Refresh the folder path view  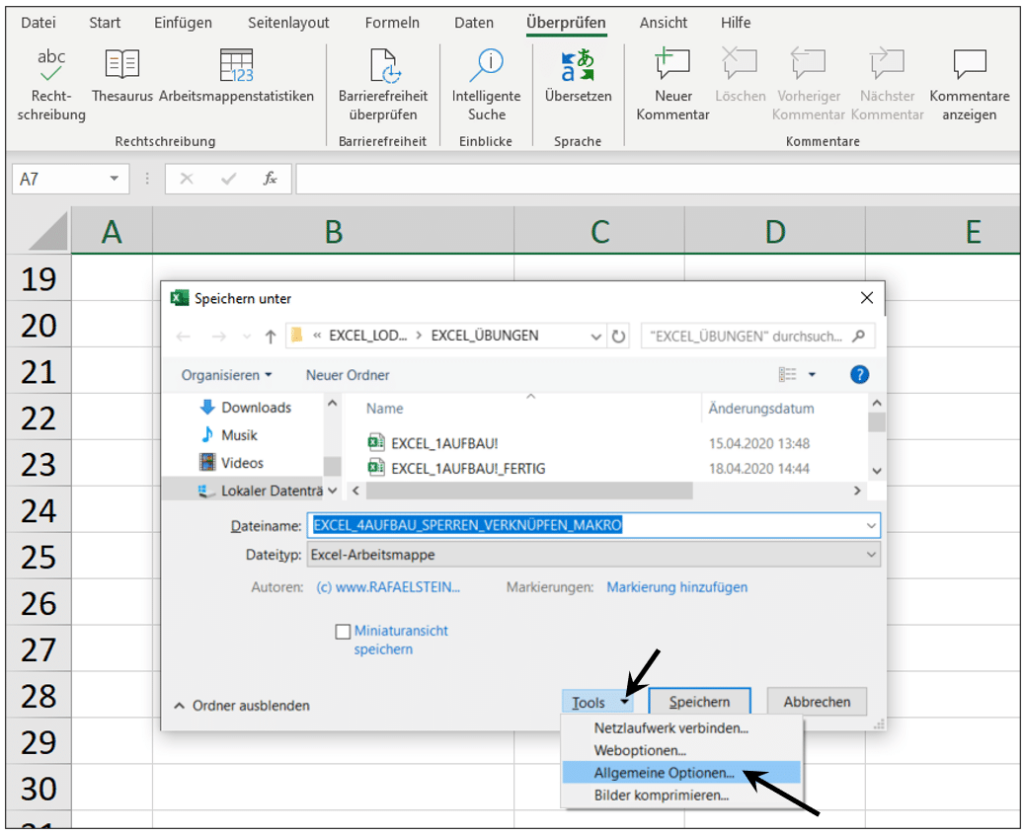618,336
